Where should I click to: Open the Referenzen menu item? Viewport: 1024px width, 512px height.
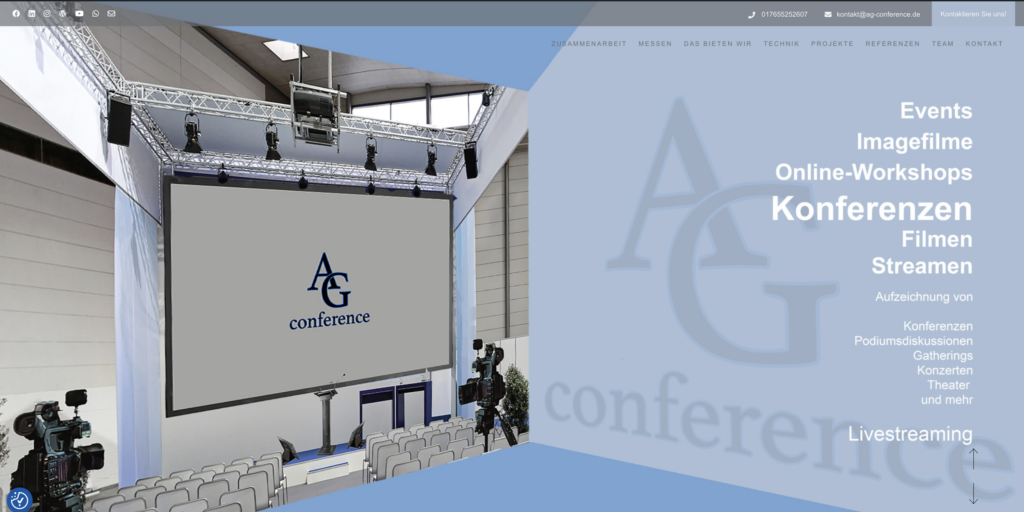(892, 44)
